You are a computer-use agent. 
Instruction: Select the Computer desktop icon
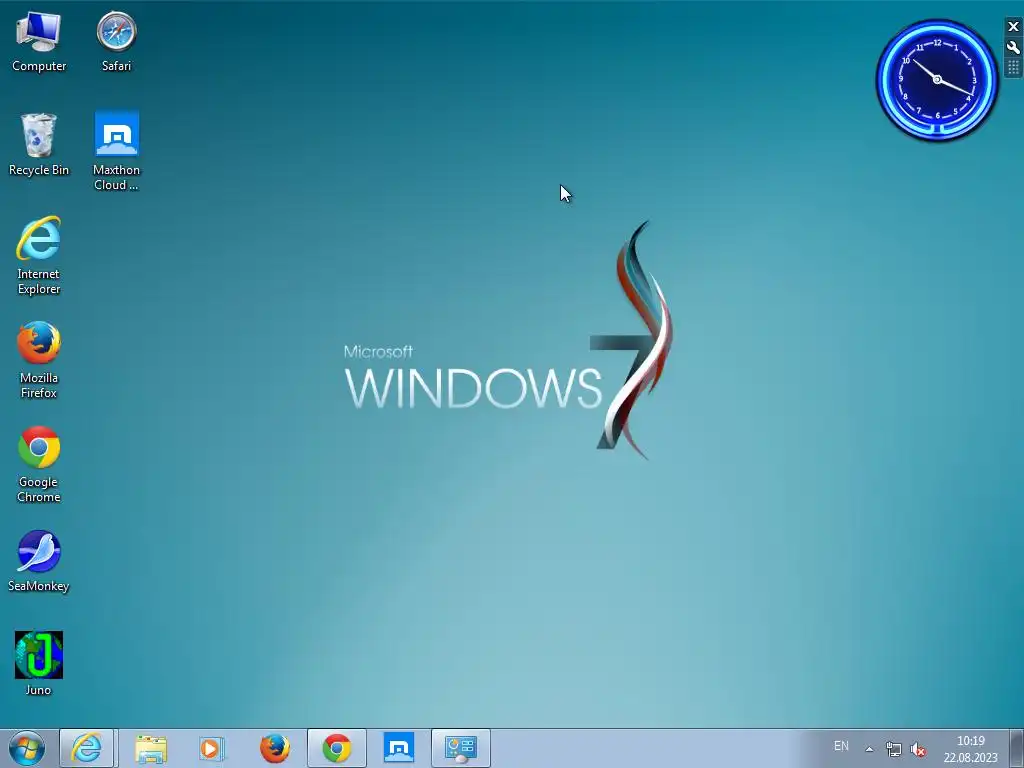pyautogui.click(x=39, y=42)
